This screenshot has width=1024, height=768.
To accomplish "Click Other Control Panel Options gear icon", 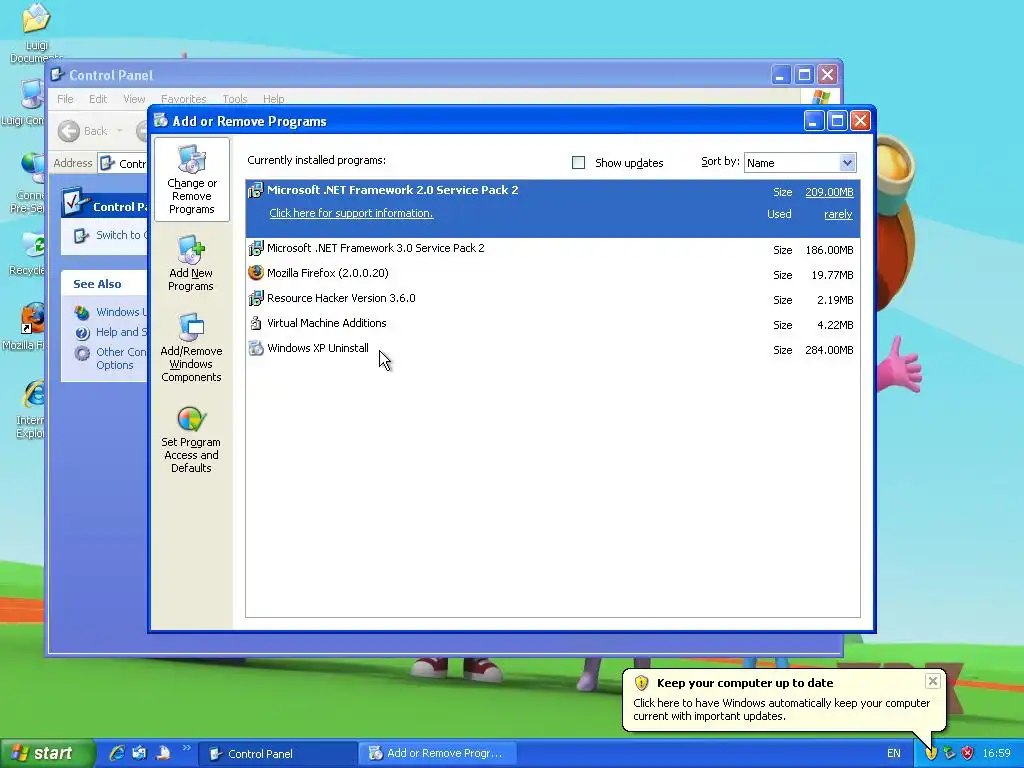I will tap(82, 353).
